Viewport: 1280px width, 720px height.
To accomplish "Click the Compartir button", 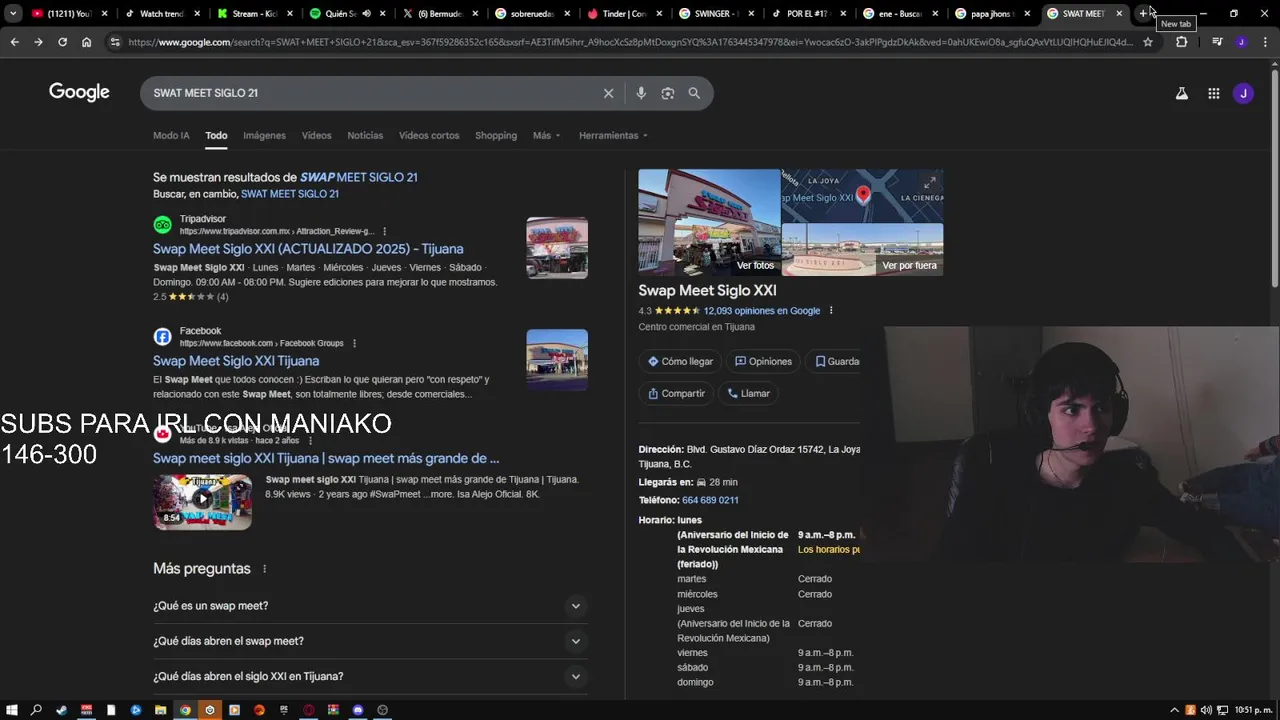I will (677, 394).
